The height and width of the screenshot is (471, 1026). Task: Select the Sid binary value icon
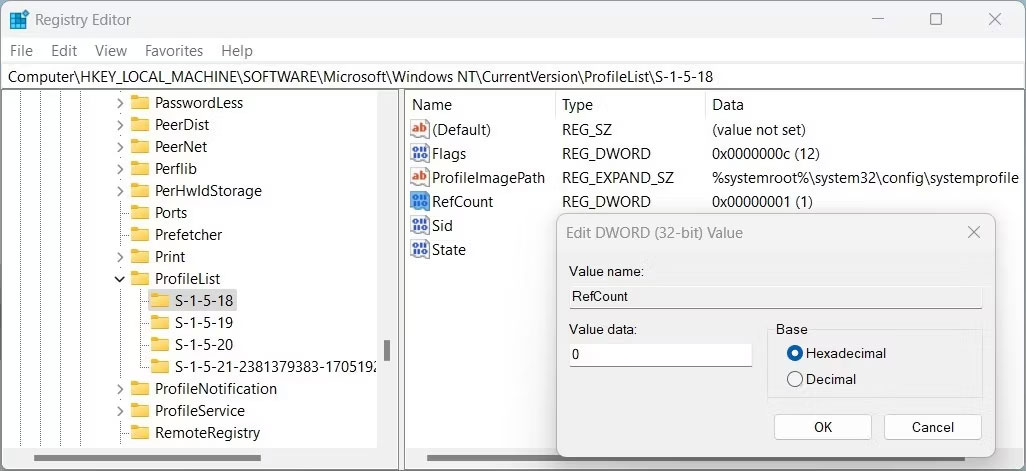[x=419, y=225]
